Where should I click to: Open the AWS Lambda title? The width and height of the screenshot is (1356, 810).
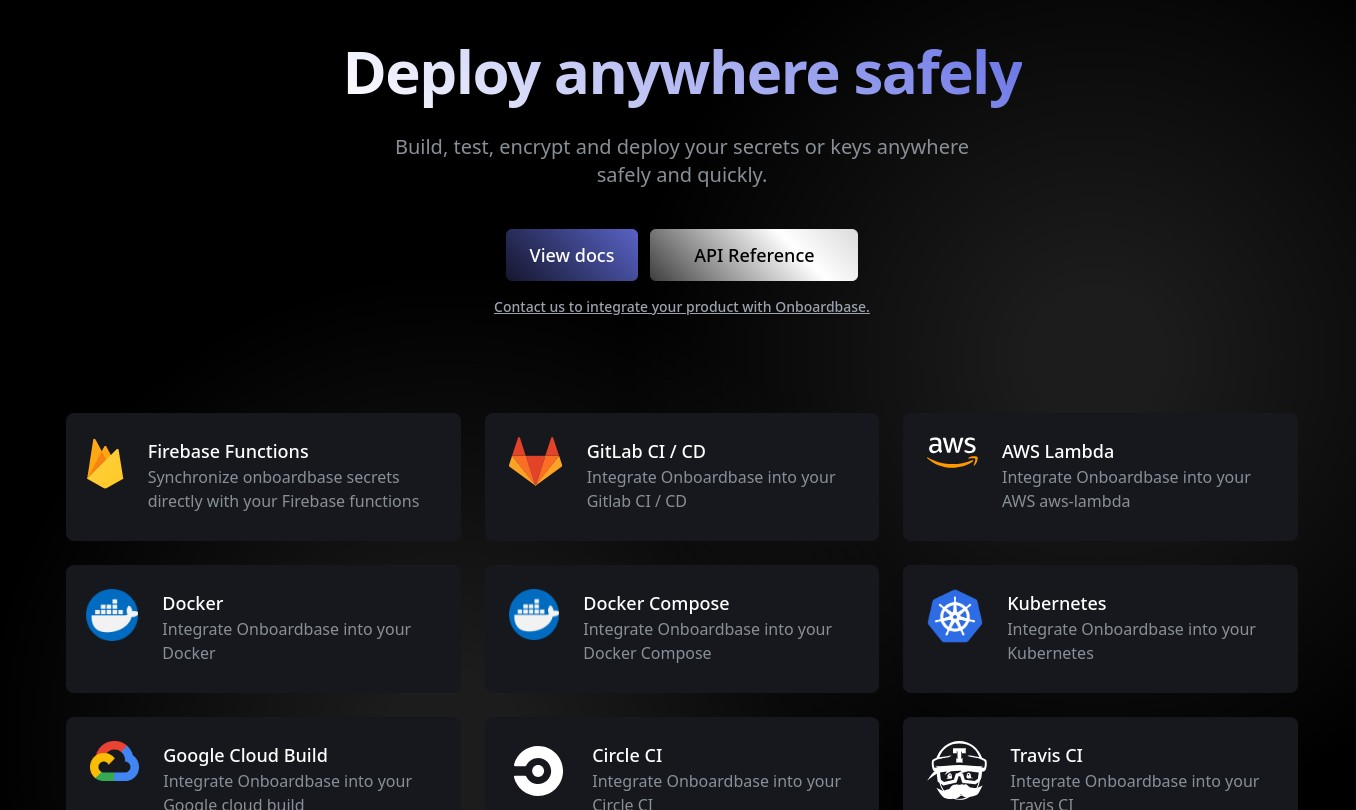pos(1058,451)
